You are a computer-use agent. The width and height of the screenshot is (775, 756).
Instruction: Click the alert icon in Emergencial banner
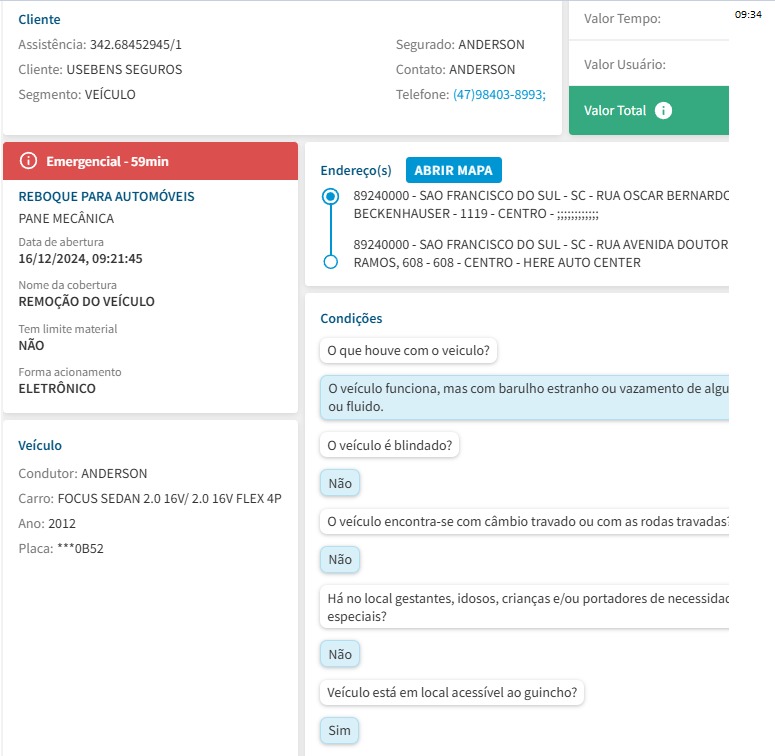coord(28,161)
